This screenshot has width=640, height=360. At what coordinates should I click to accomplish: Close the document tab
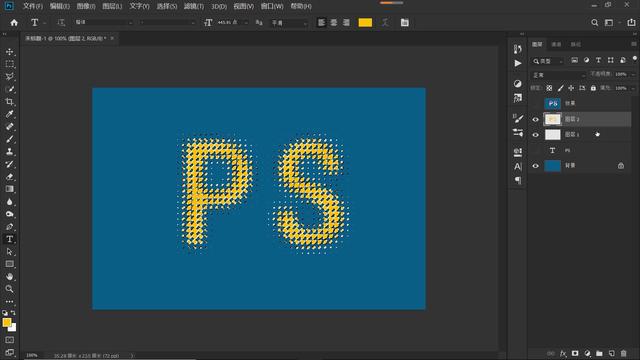112,38
